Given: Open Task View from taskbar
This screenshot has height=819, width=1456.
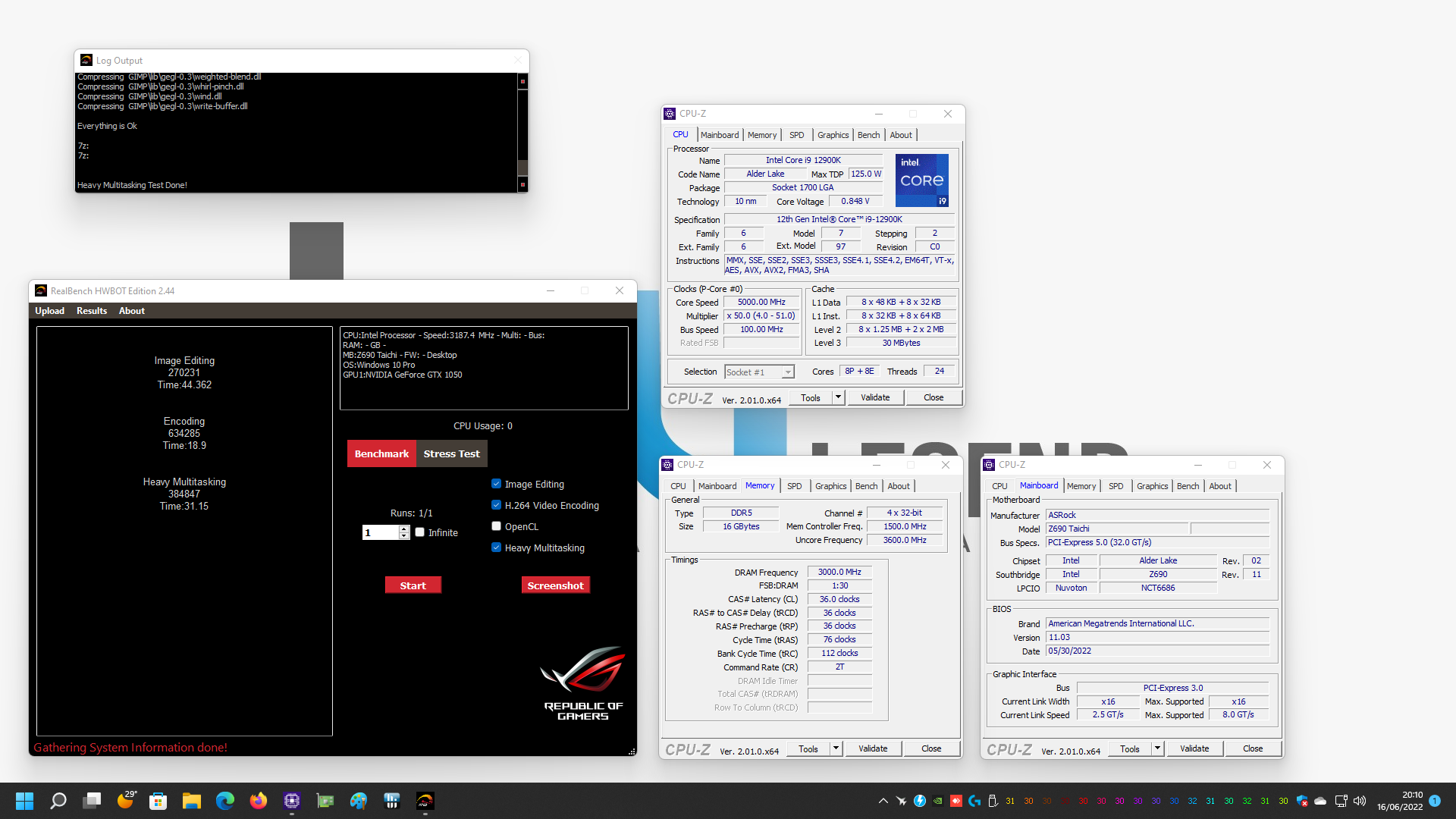Looking at the screenshot, I should click(x=92, y=801).
